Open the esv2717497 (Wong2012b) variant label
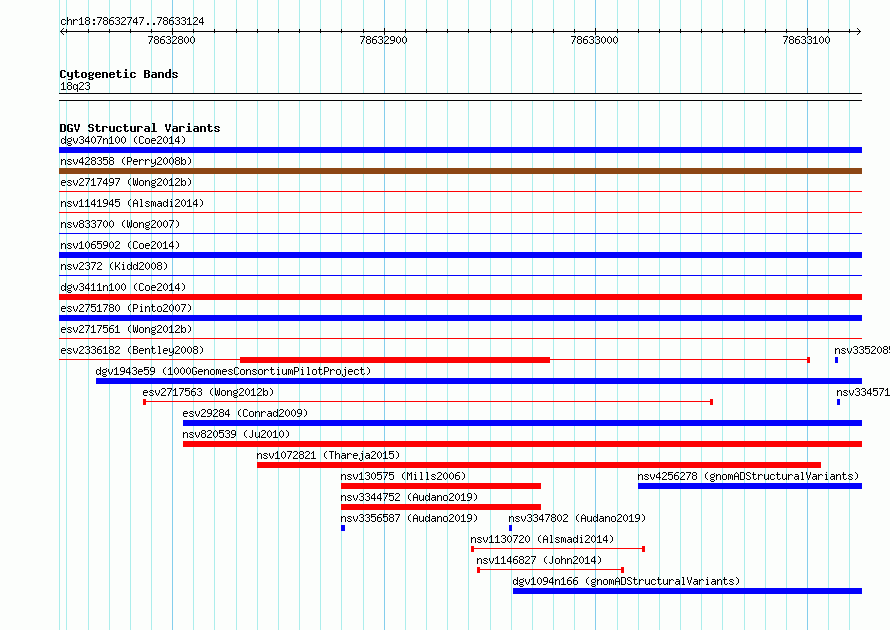This screenshot has width=890, height=630. (x=126, y=182)
